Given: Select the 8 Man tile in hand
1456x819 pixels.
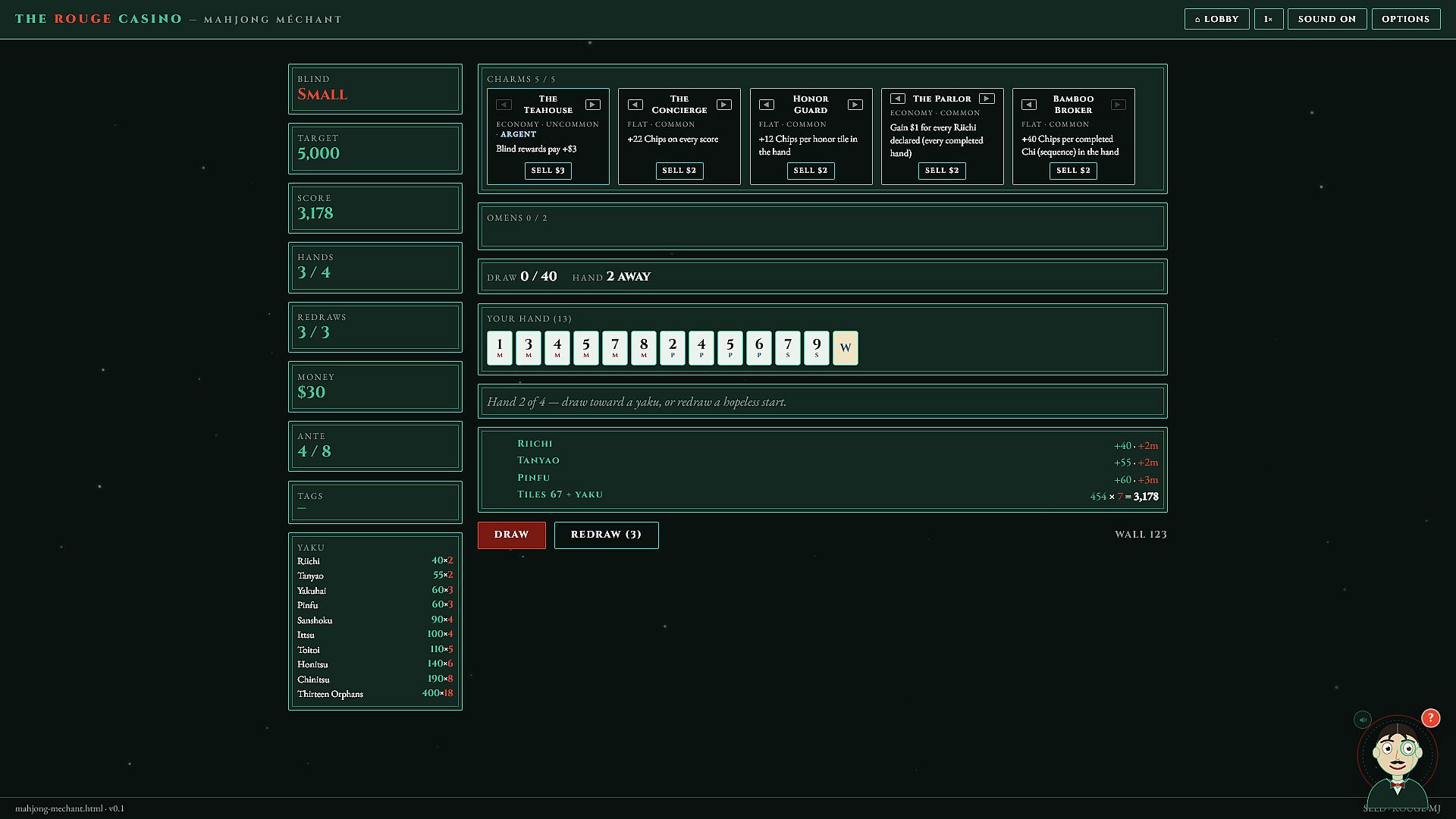Looking at the screenshot, I should [x=644, y=348].
